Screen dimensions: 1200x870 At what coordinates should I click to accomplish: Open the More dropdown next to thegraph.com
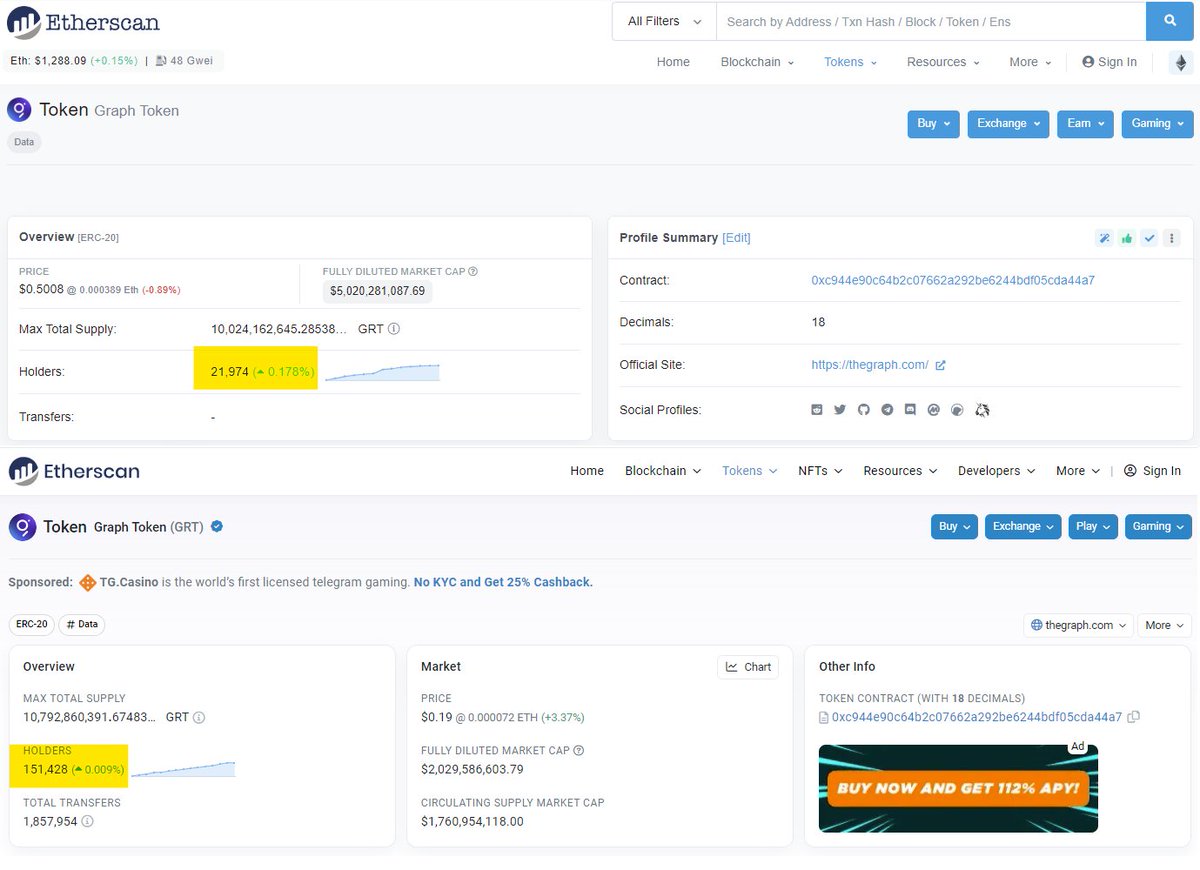point(1164,625)
